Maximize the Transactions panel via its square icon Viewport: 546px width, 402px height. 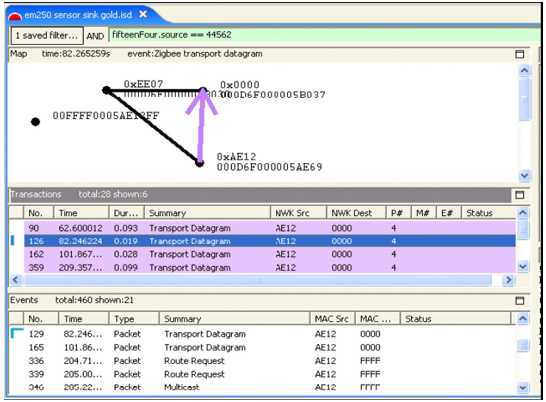(520, 195)
